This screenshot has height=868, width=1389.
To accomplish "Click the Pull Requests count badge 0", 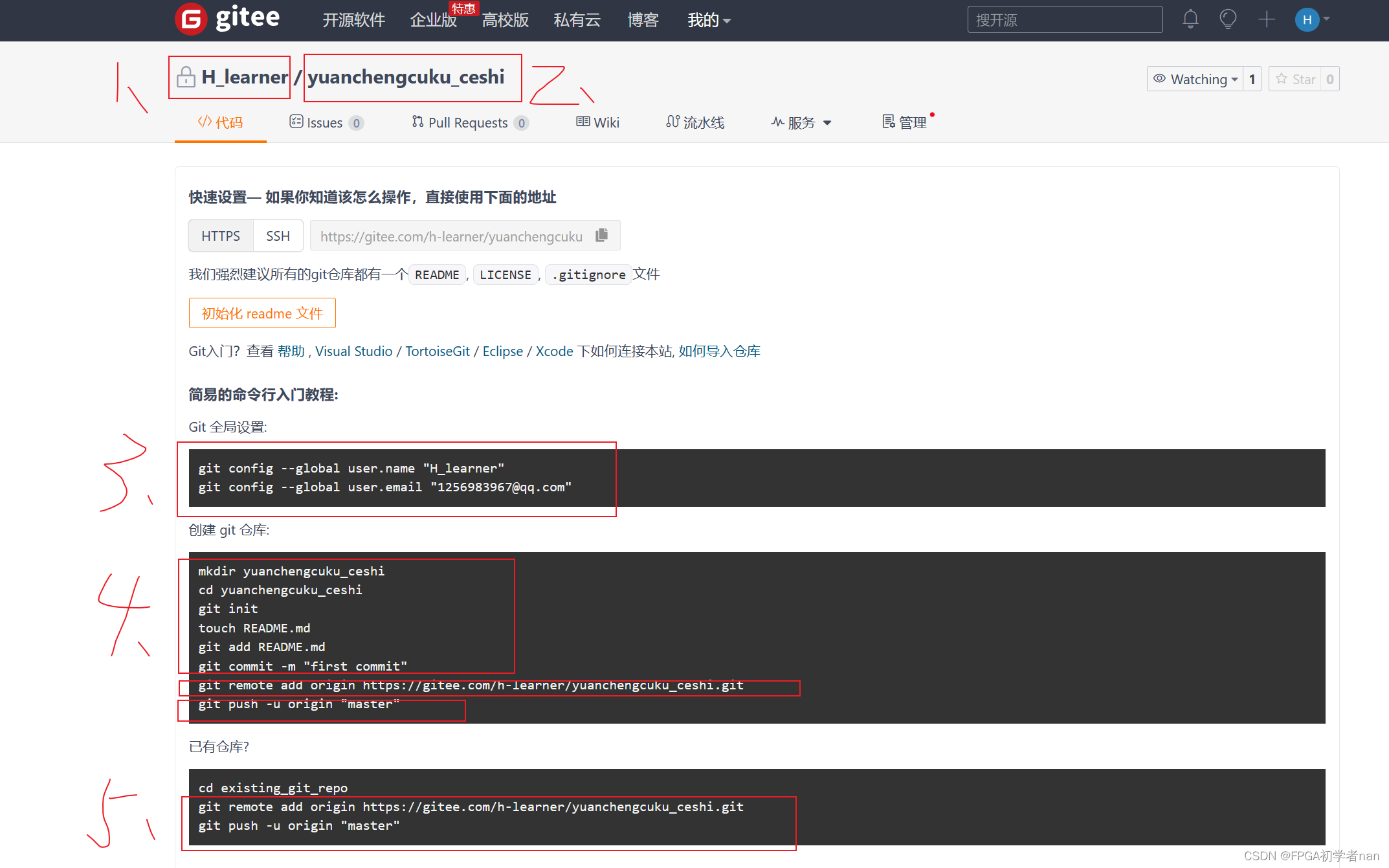I will [x=522, y=123].
